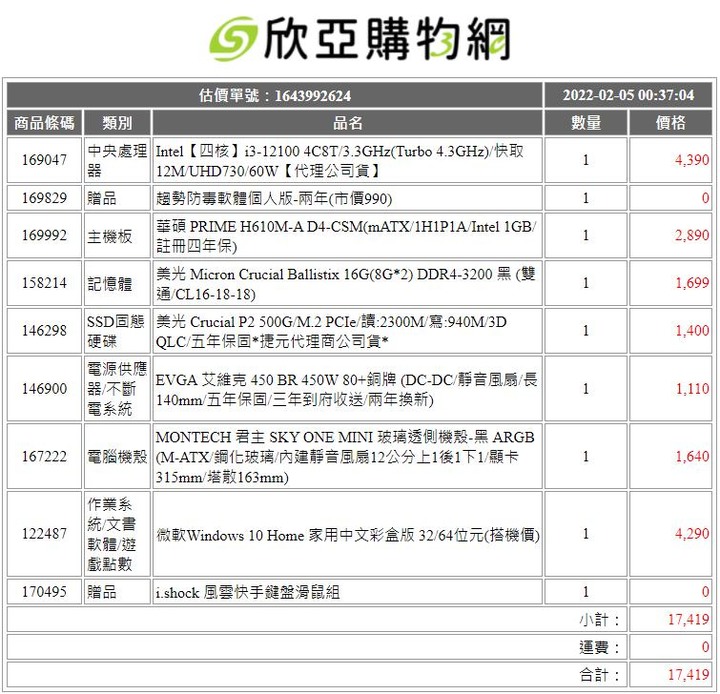The height and width of the screenshot is (694, 720).
Task: Click the price 2,890
Action: tap(692, 235)
